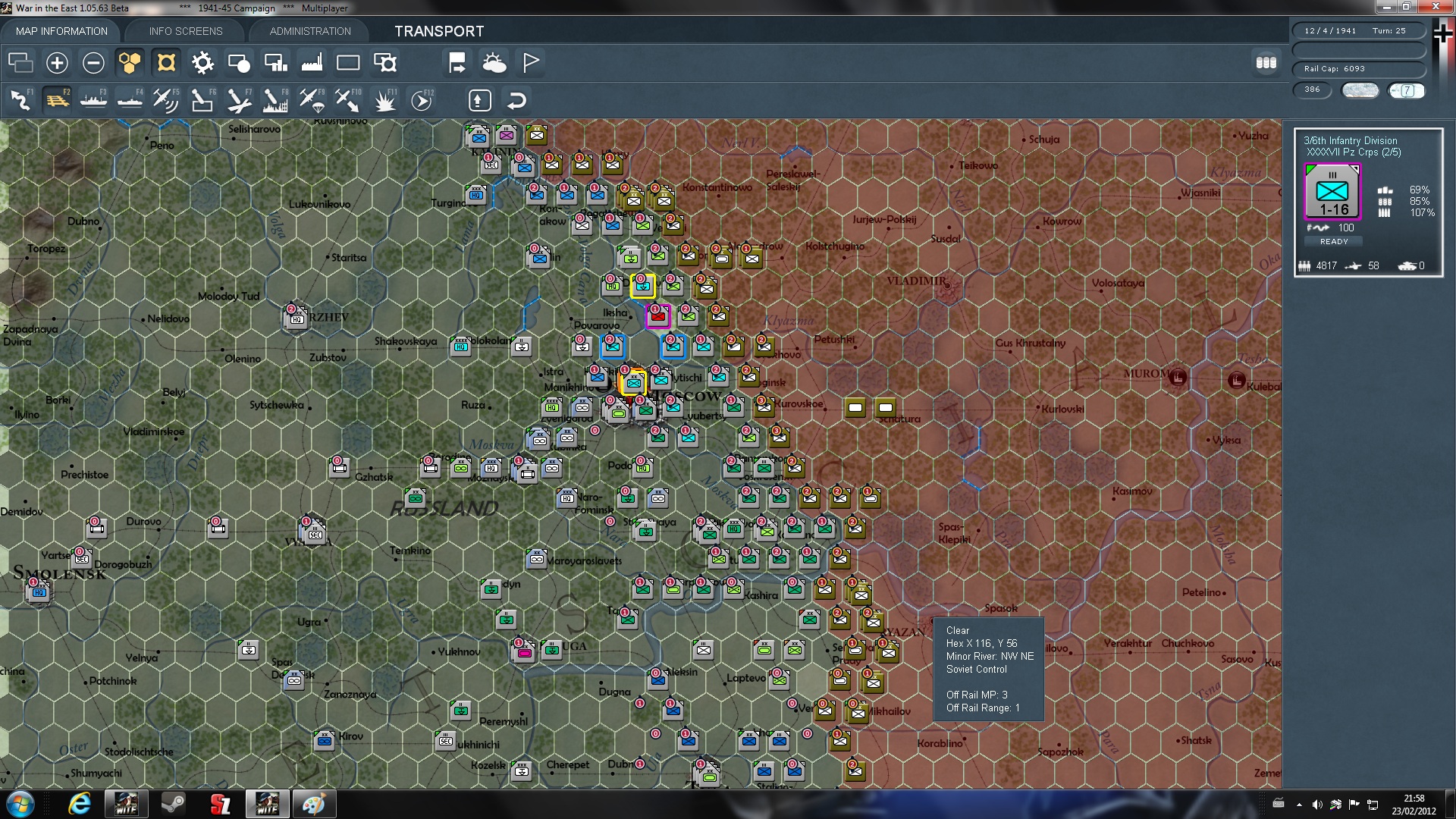Launch Internet Explorer from taskbar
Image resolution: width=1456 pixels, height=819 pixels.
point(79,804)
